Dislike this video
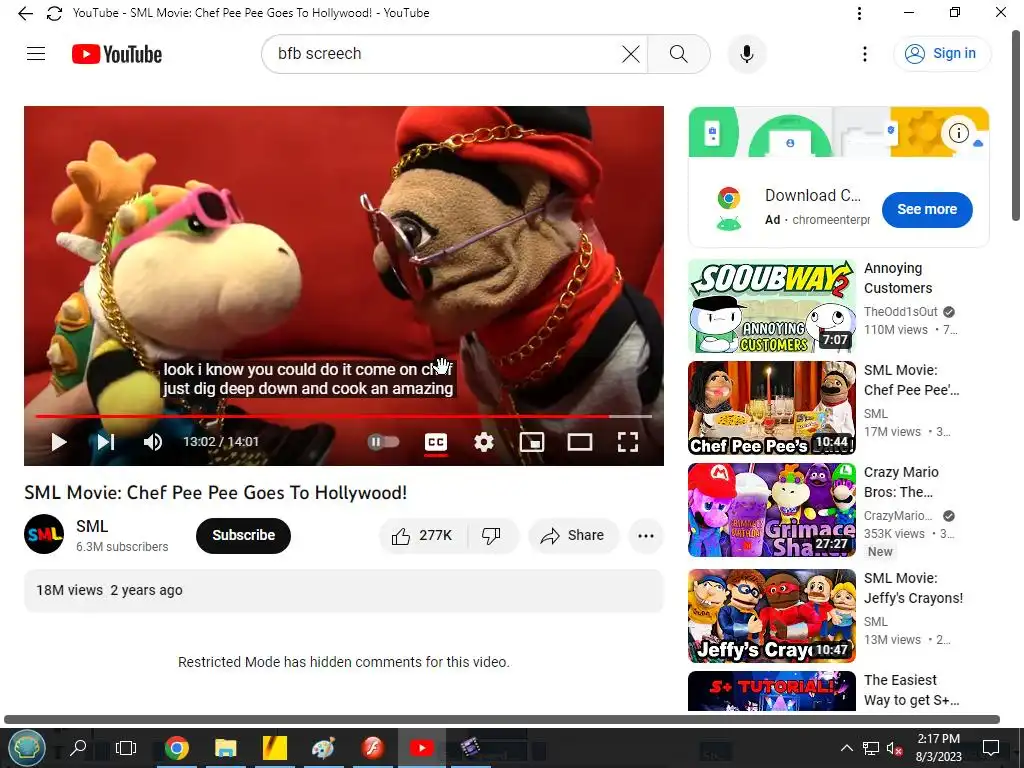The image size is (1024, 768). pos(491,536)
